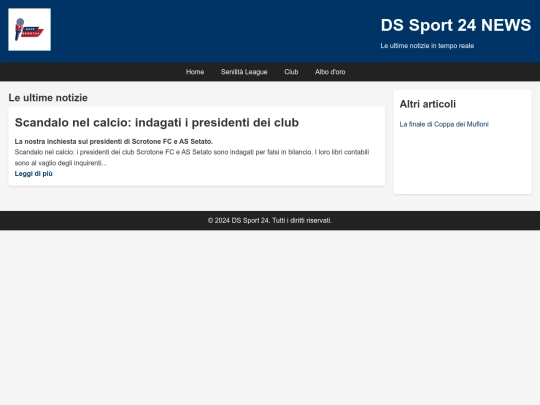Open the Albo d'oro menu item
The width and height of the screenshot is (540, 405).
[330, 72]
